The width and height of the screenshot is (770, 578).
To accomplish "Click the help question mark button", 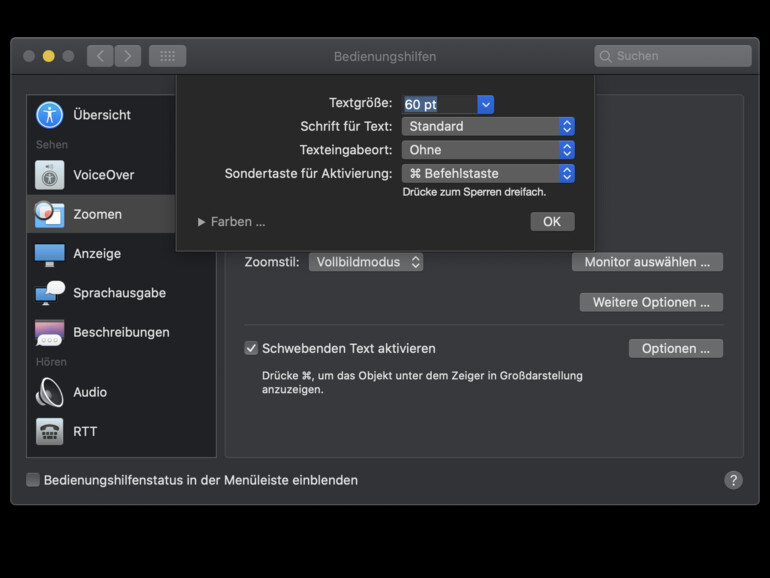I will point(733,480).
